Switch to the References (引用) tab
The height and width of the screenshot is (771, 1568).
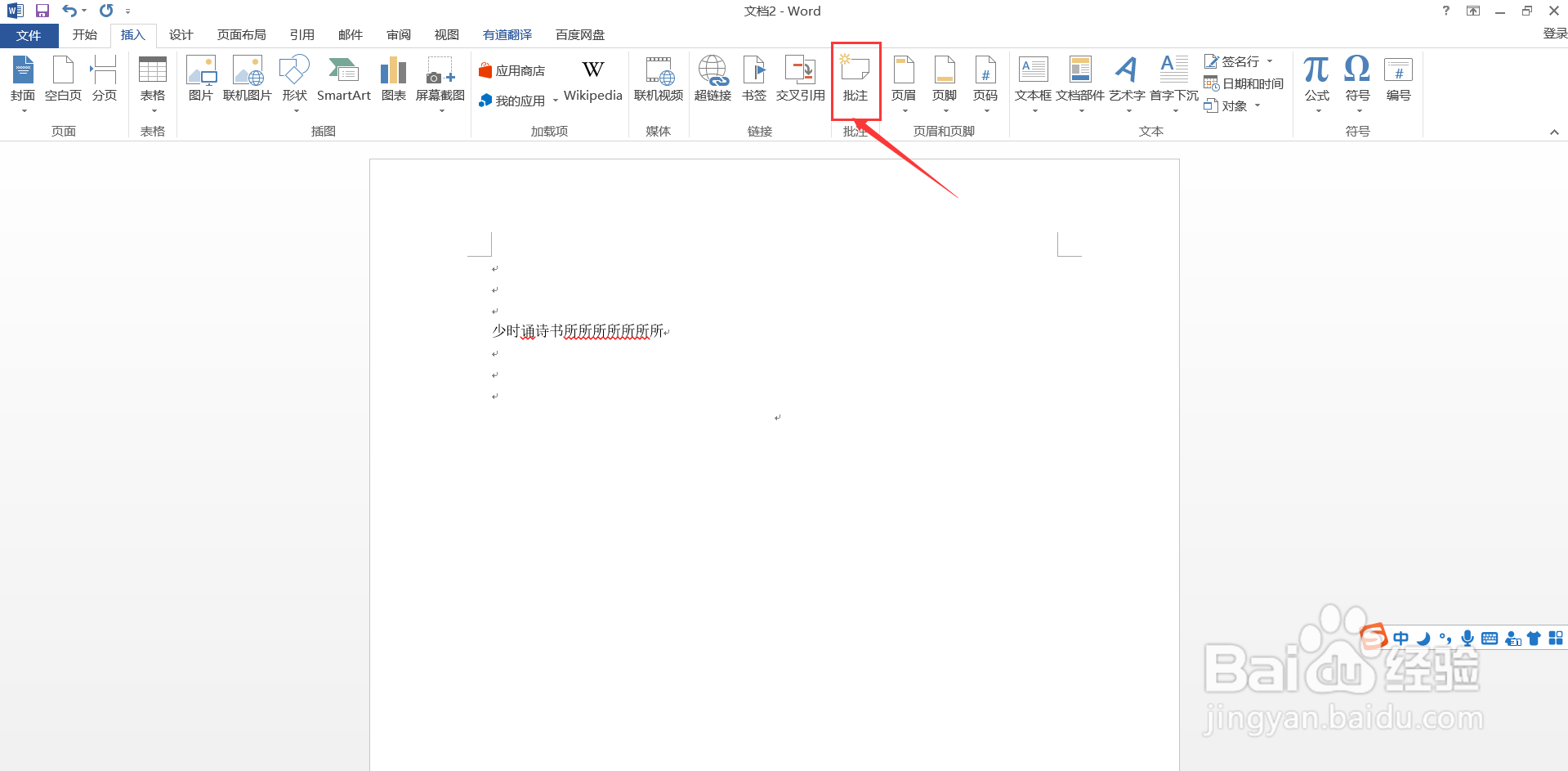pos(302,35)
